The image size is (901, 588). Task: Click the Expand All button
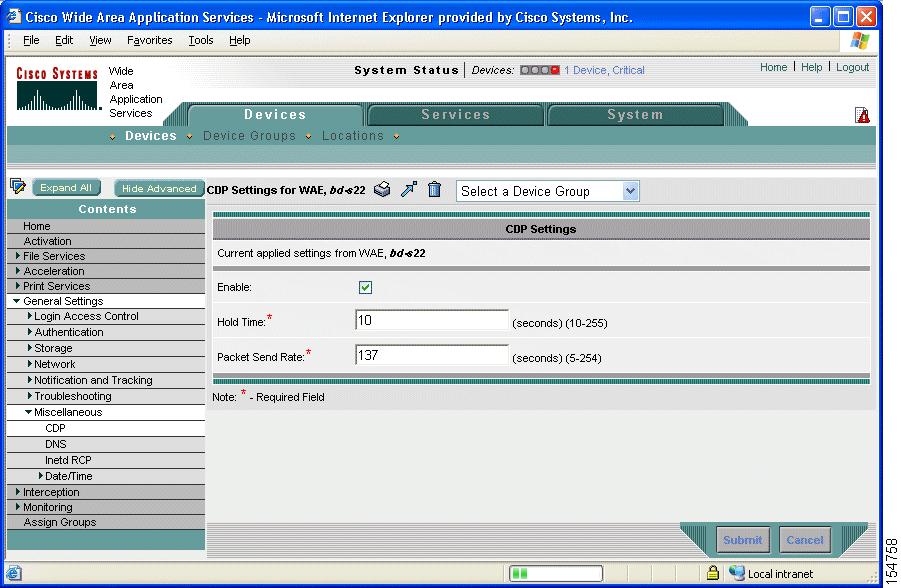click(66, 187)
